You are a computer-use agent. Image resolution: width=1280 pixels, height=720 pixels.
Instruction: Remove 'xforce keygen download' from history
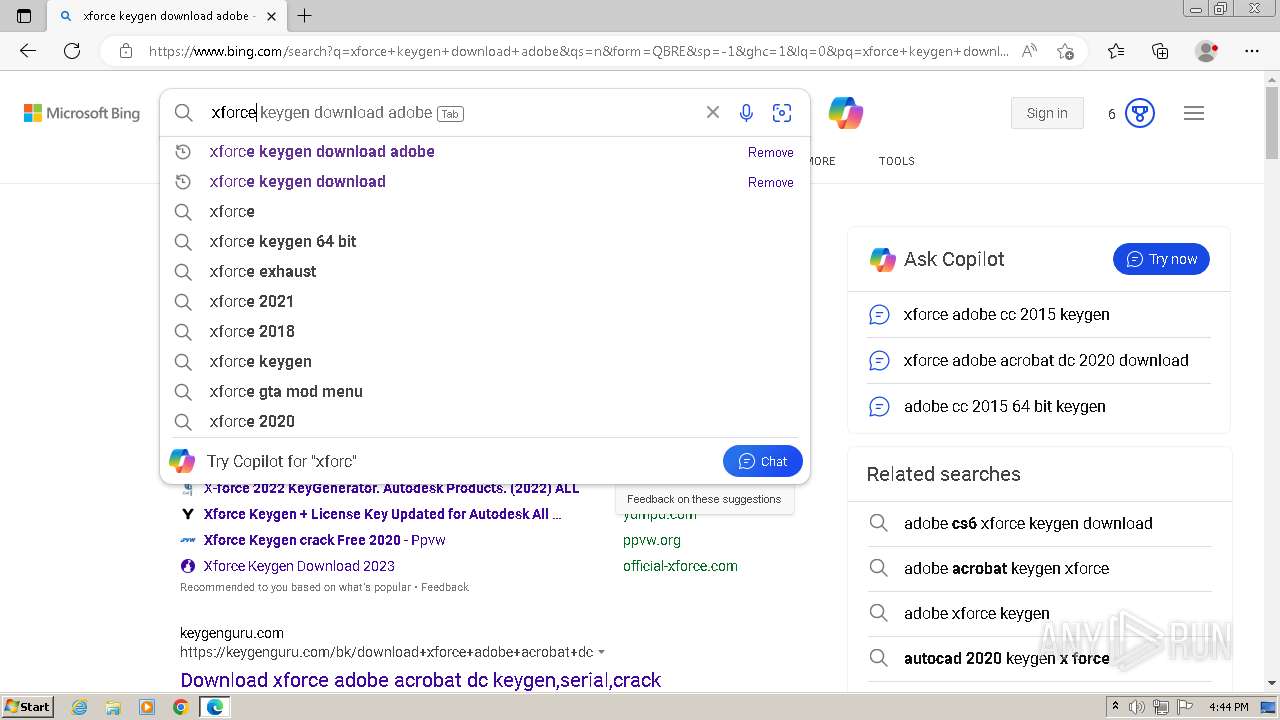tap(771, 182)
